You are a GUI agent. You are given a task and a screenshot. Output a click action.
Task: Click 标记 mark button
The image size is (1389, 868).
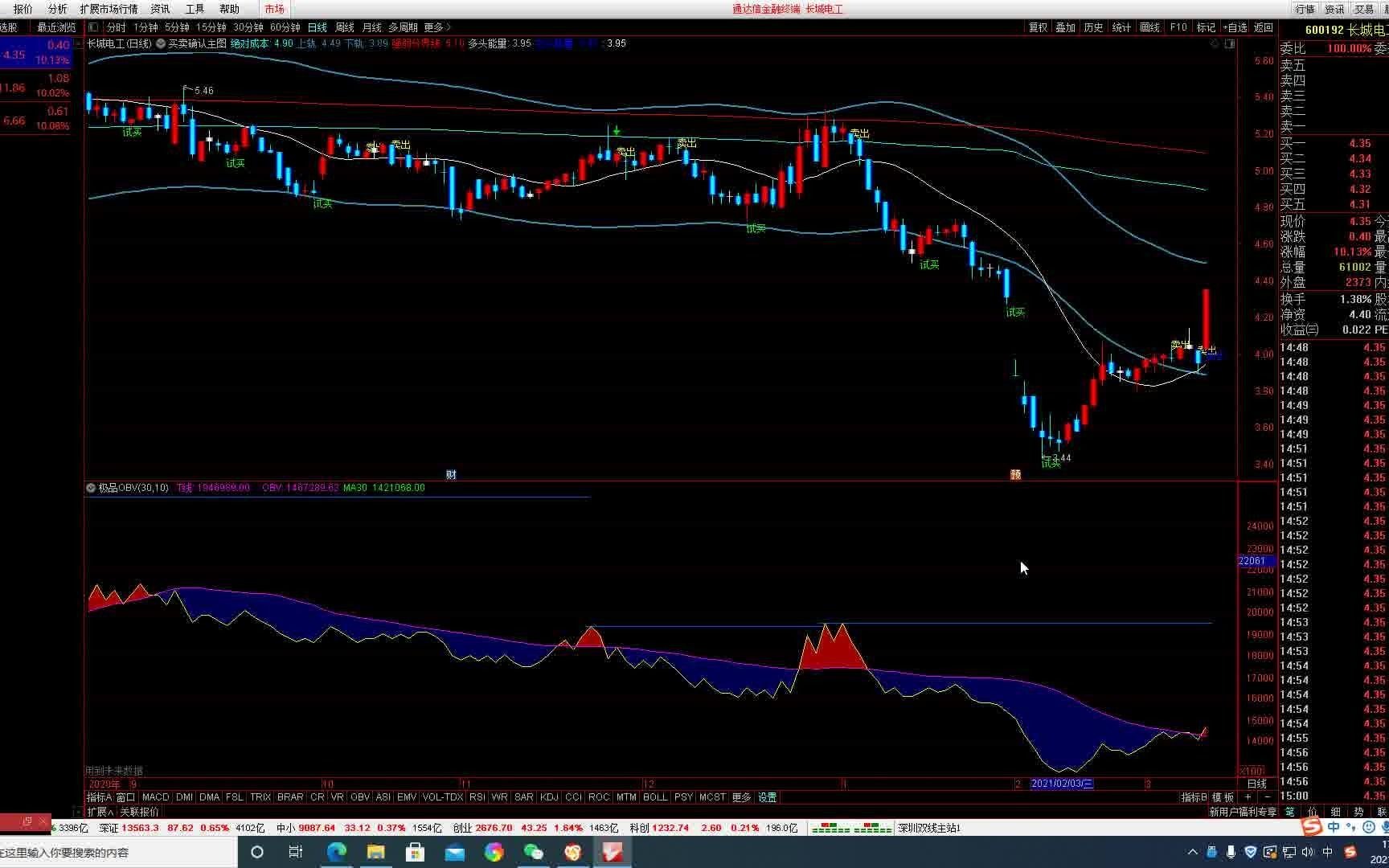(x=1207, y=27)
